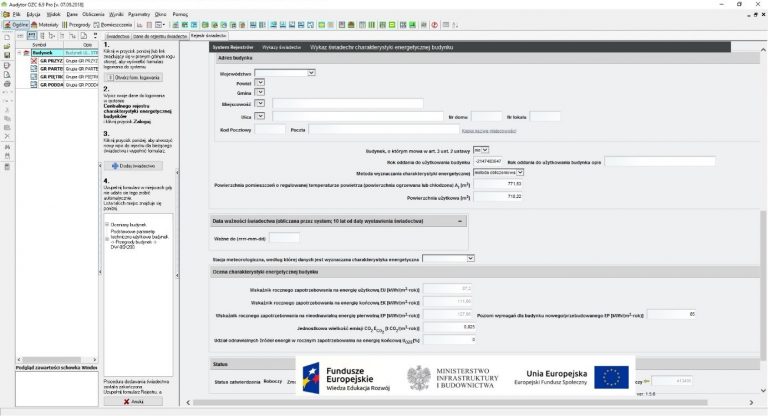Click the highlighted tree view mode icon
Viewport: 768px width, 416px height.
coord(32,36)
